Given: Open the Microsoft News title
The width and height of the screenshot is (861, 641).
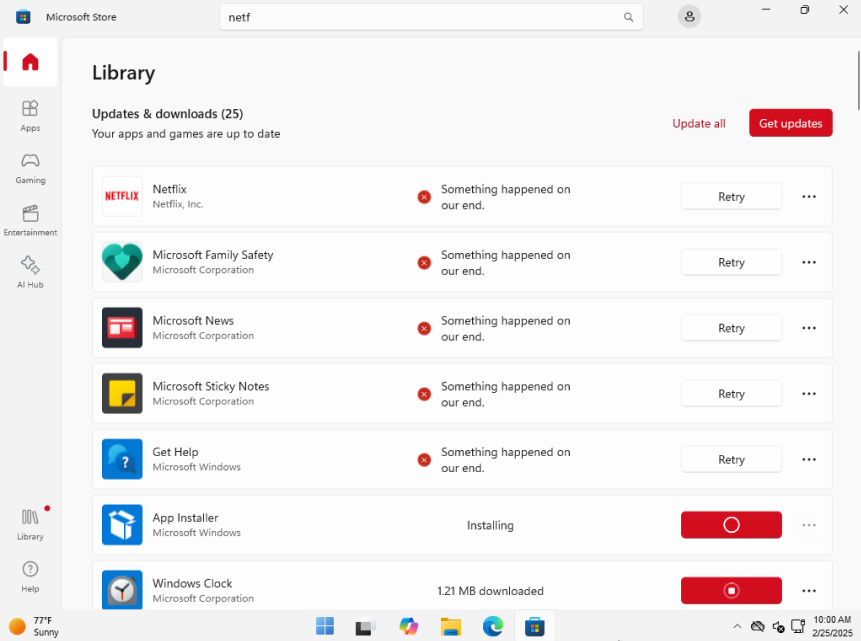Looking at the screenshot, I should pyautogui.click(x=193, y=320).
